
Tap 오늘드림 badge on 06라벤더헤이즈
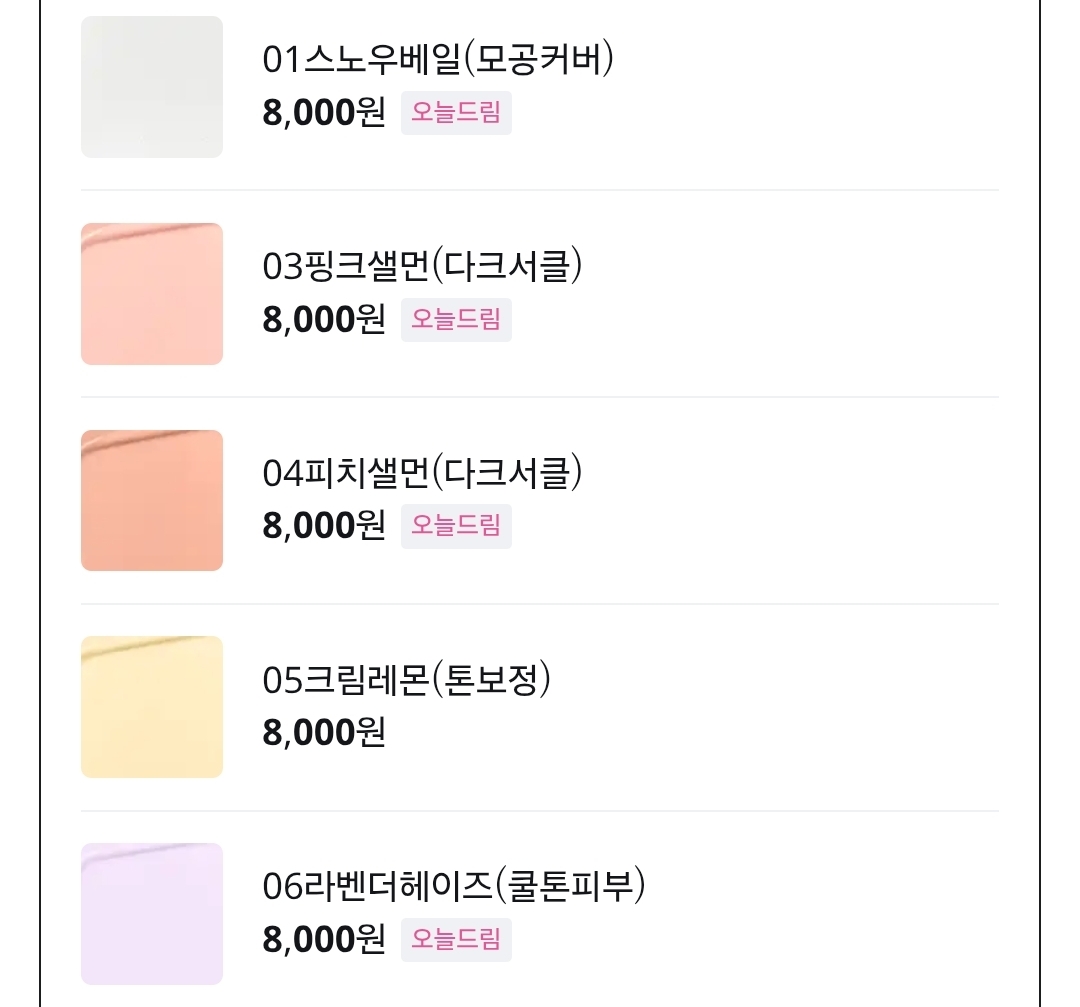pyautogui.click(x=456, y=940)
